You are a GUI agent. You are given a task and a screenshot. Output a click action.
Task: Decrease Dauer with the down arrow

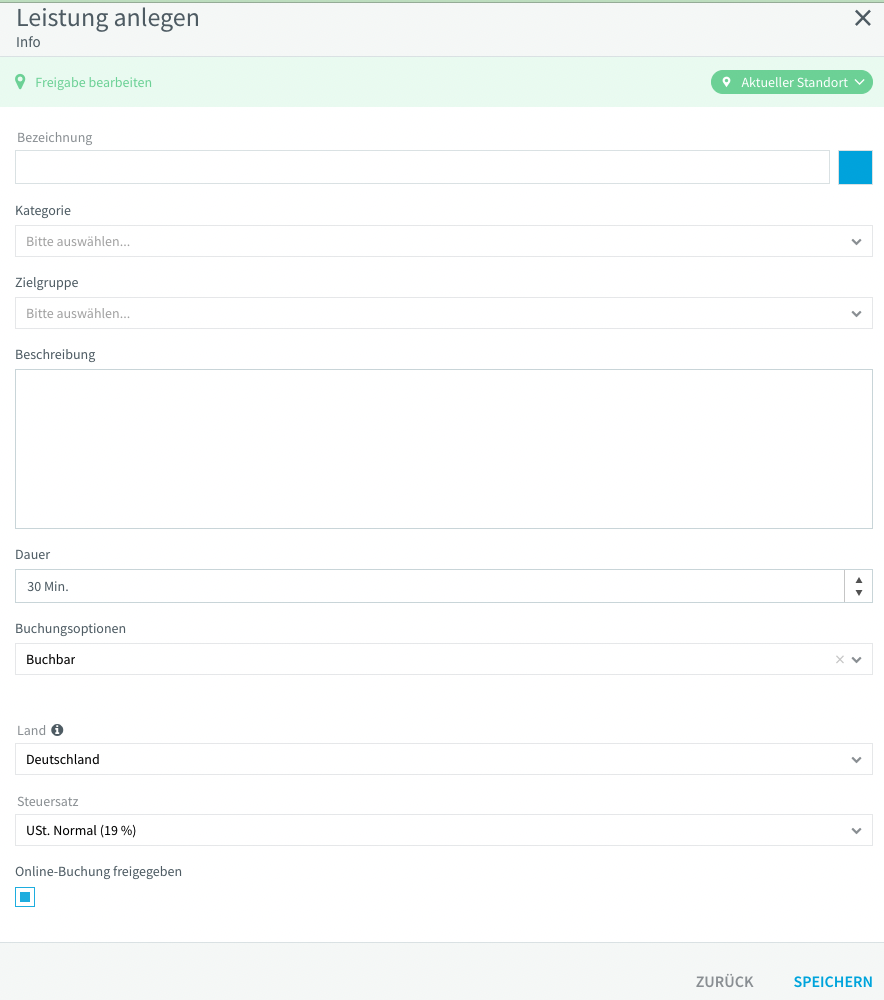pos(859,592)
